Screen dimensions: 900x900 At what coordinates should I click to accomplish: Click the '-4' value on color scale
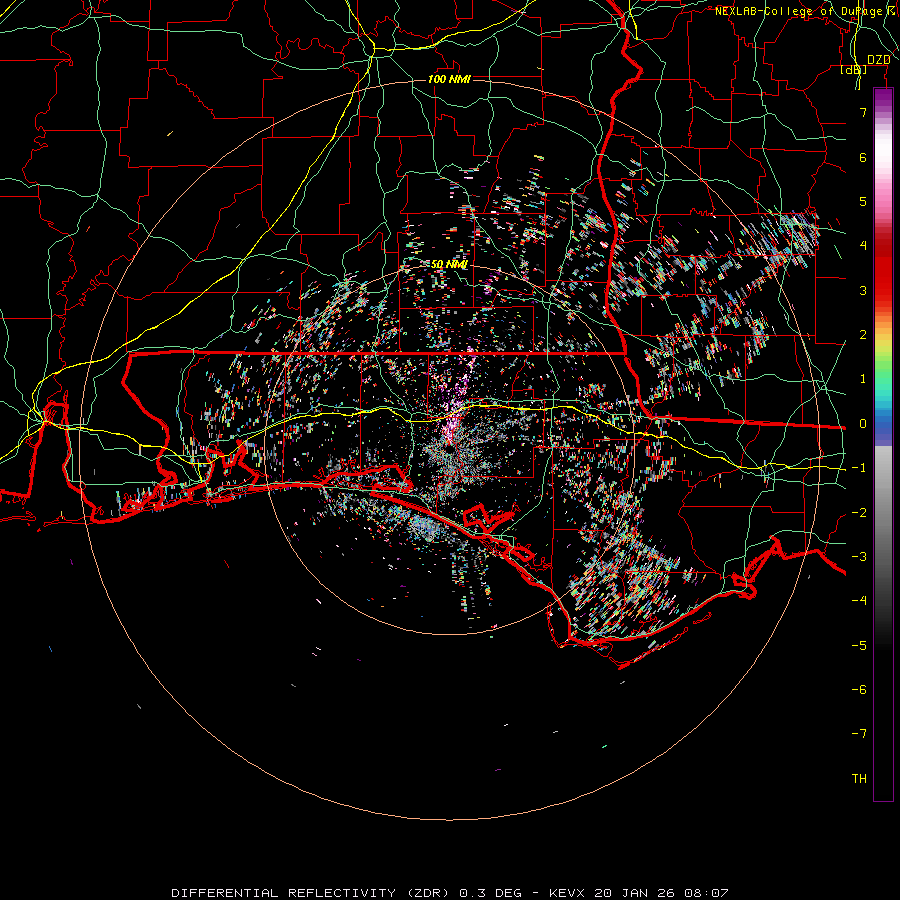coord(859,601)
